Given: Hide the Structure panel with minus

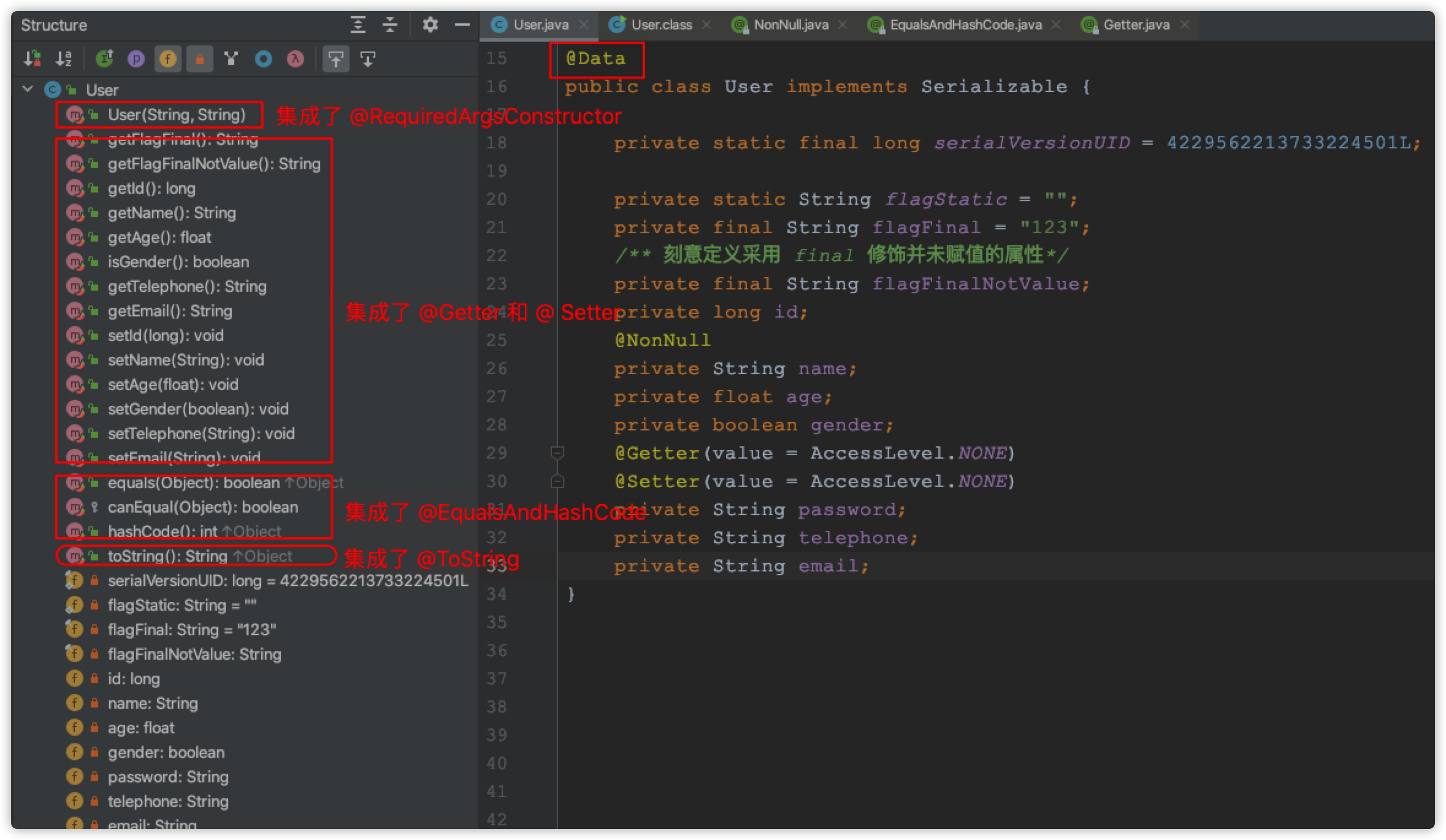Looking at the screenshot, I should [x=462, y=25].
